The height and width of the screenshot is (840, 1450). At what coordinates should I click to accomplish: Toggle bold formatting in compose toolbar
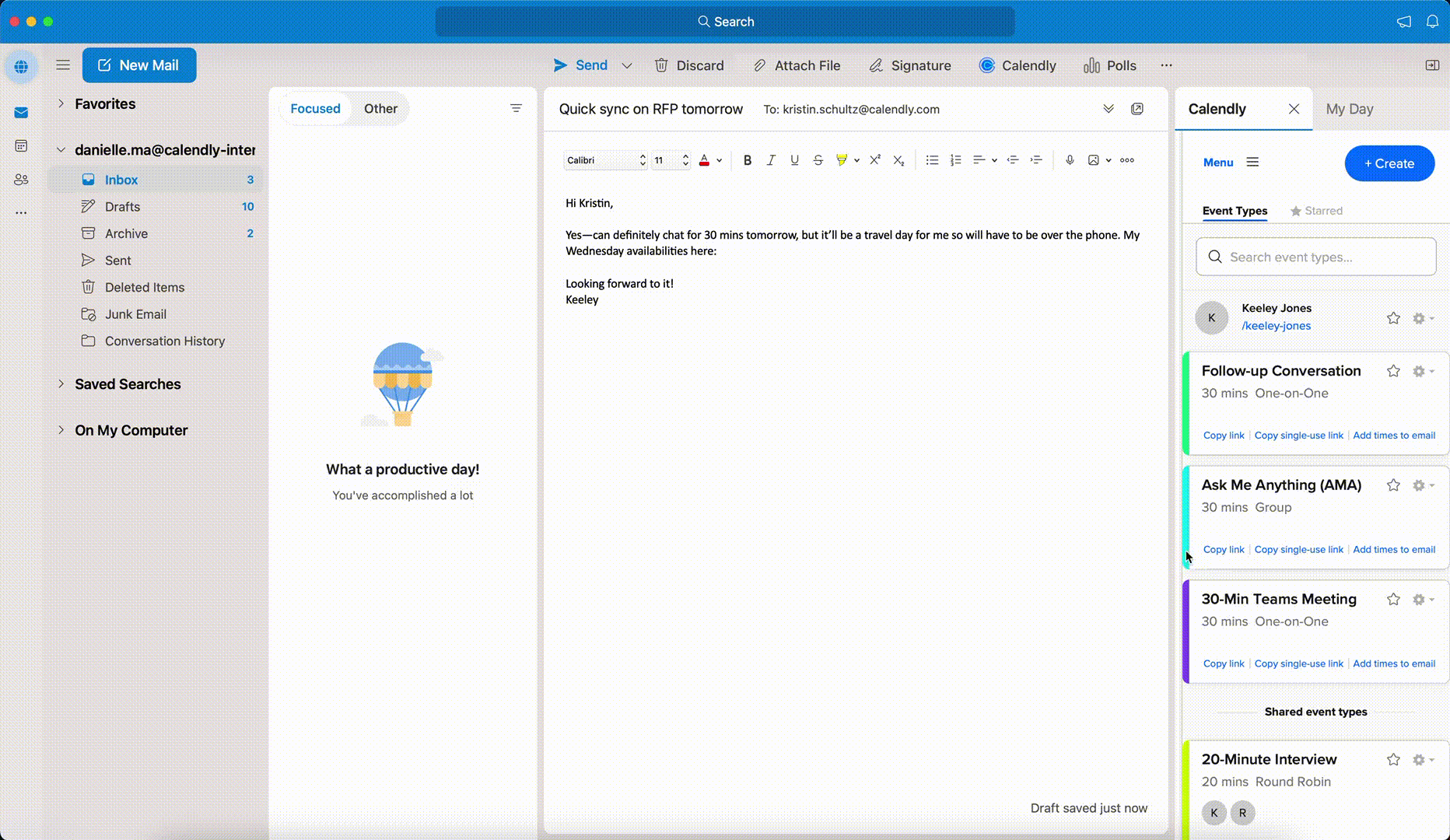click(x=747, y=160)
